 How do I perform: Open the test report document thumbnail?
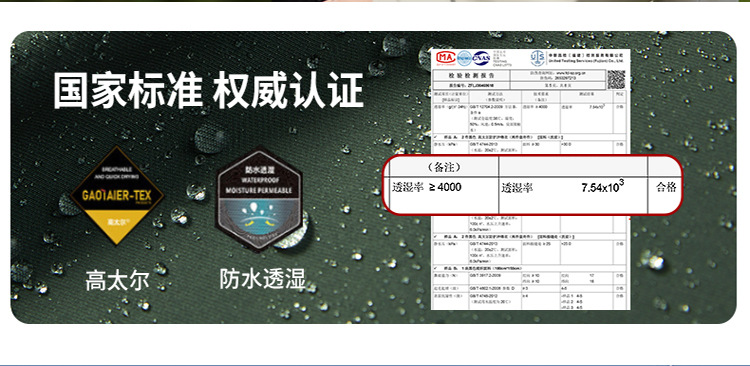click(530, 178)
